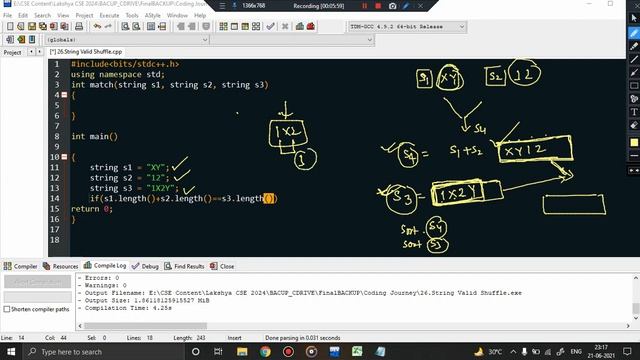640x360 pixels.
Task: Switch to the Resources bottom tab
Action: (60, 266)
